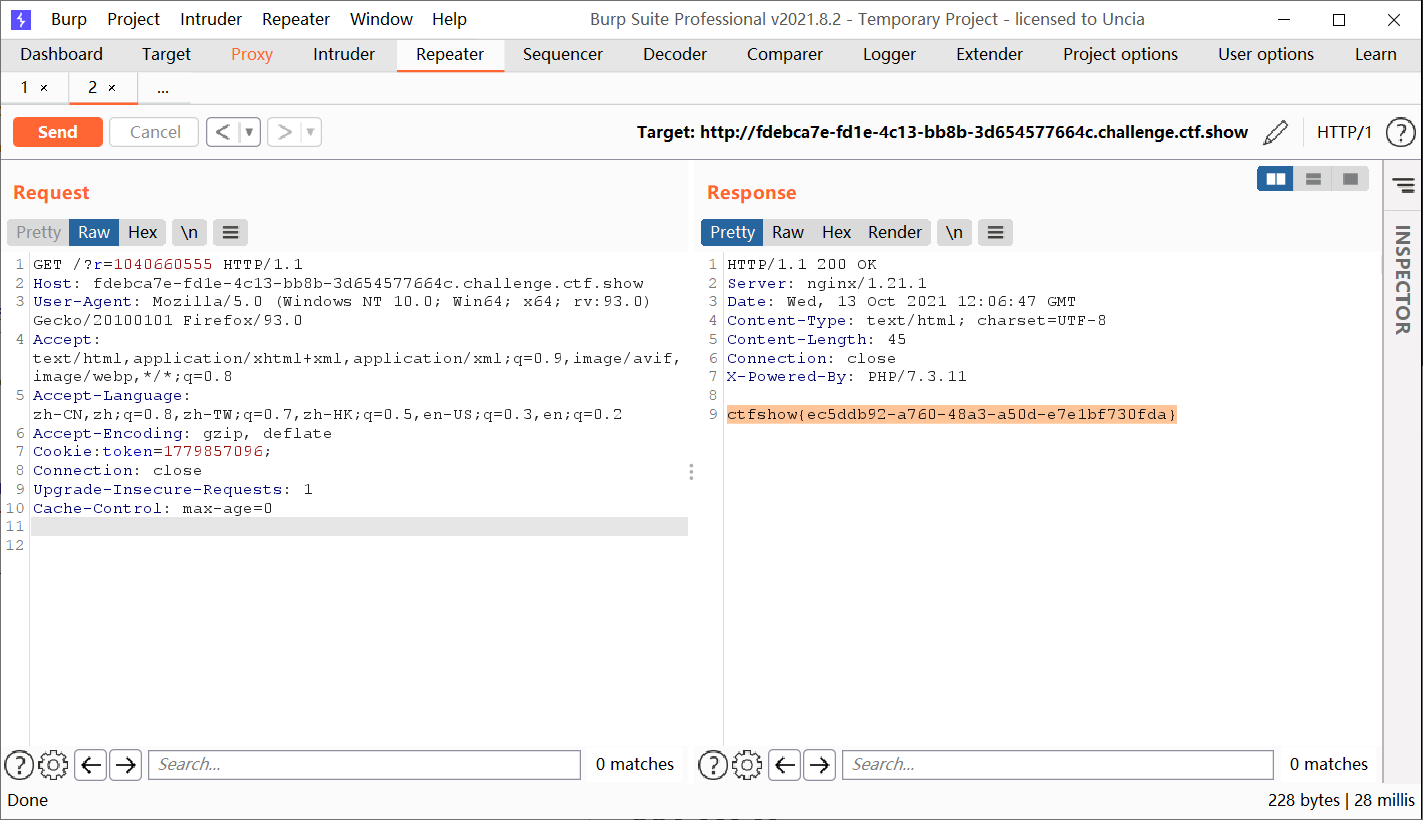Click the pencil icon to edit the target
Screen dimensions: 1423x820
tap(1276, 132)
